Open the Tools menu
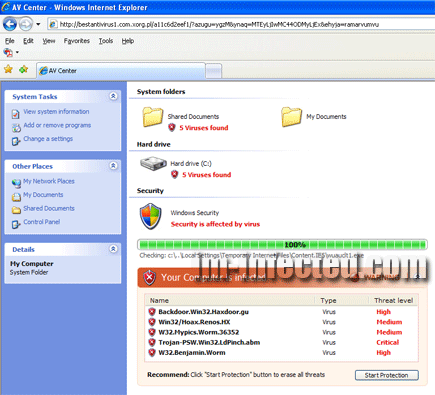The height and width of the screenshot is (395, 435). tap(106, 41)
